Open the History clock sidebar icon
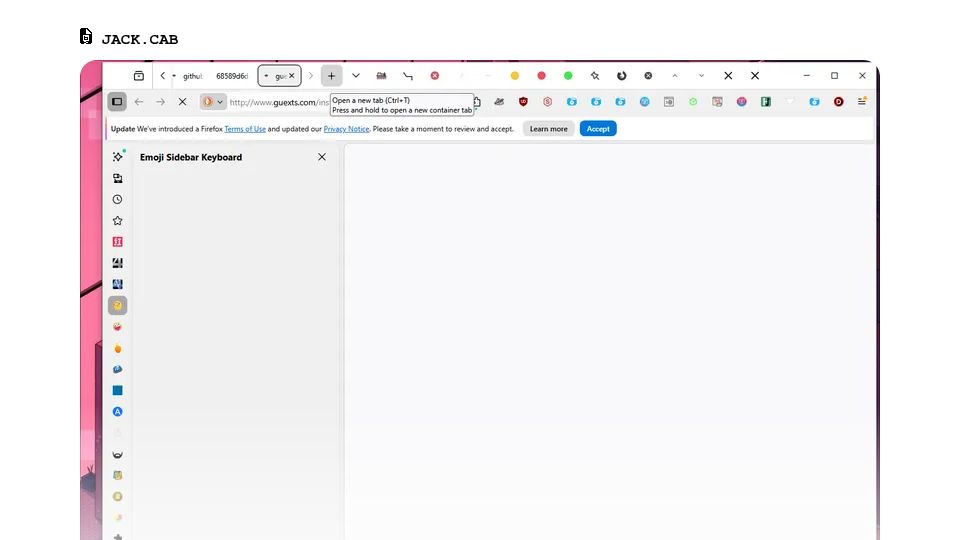This screenshot has width=960, height=540. point(118,200)
